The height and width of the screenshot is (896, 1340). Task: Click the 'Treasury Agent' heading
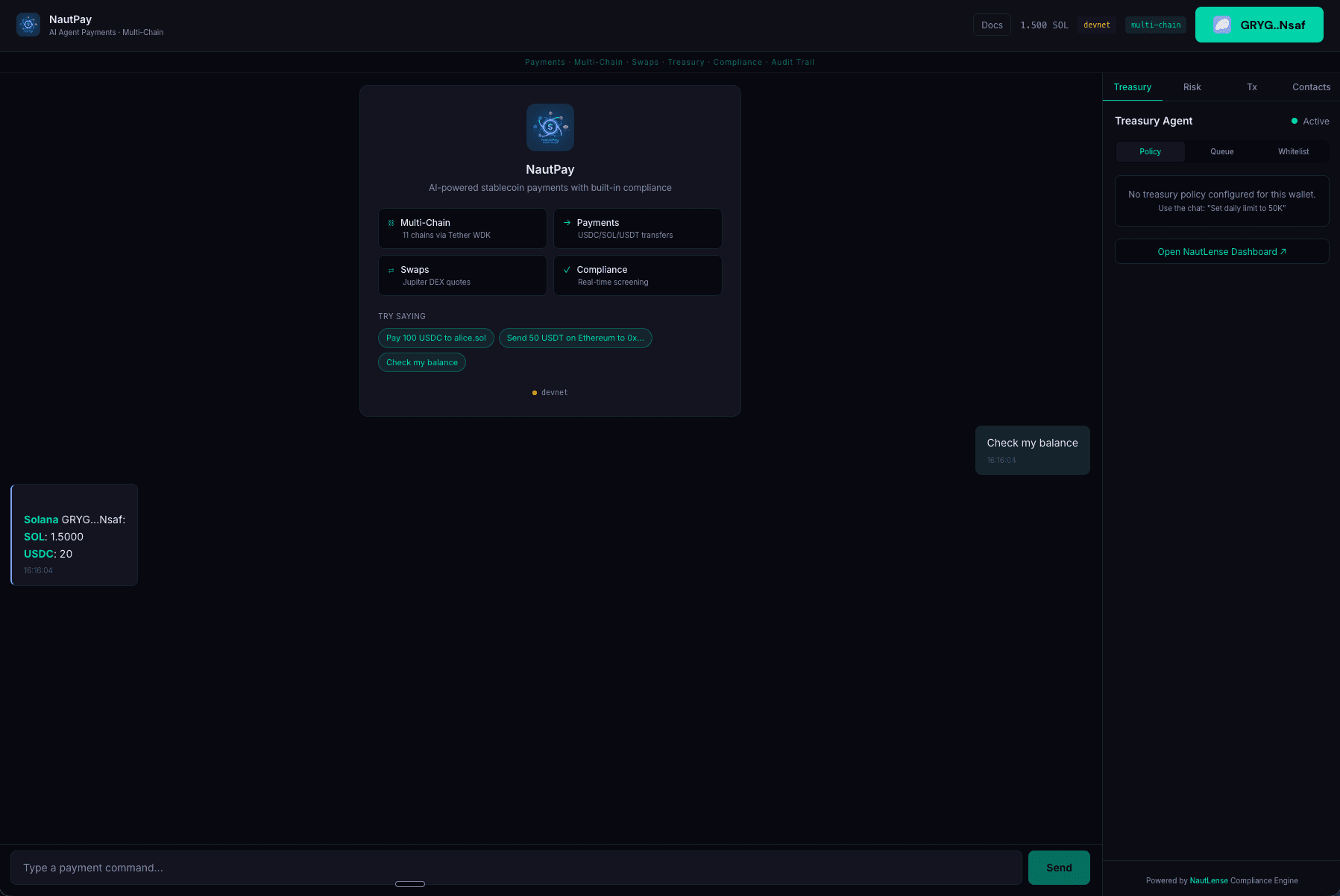click(x=1154, y=121)
